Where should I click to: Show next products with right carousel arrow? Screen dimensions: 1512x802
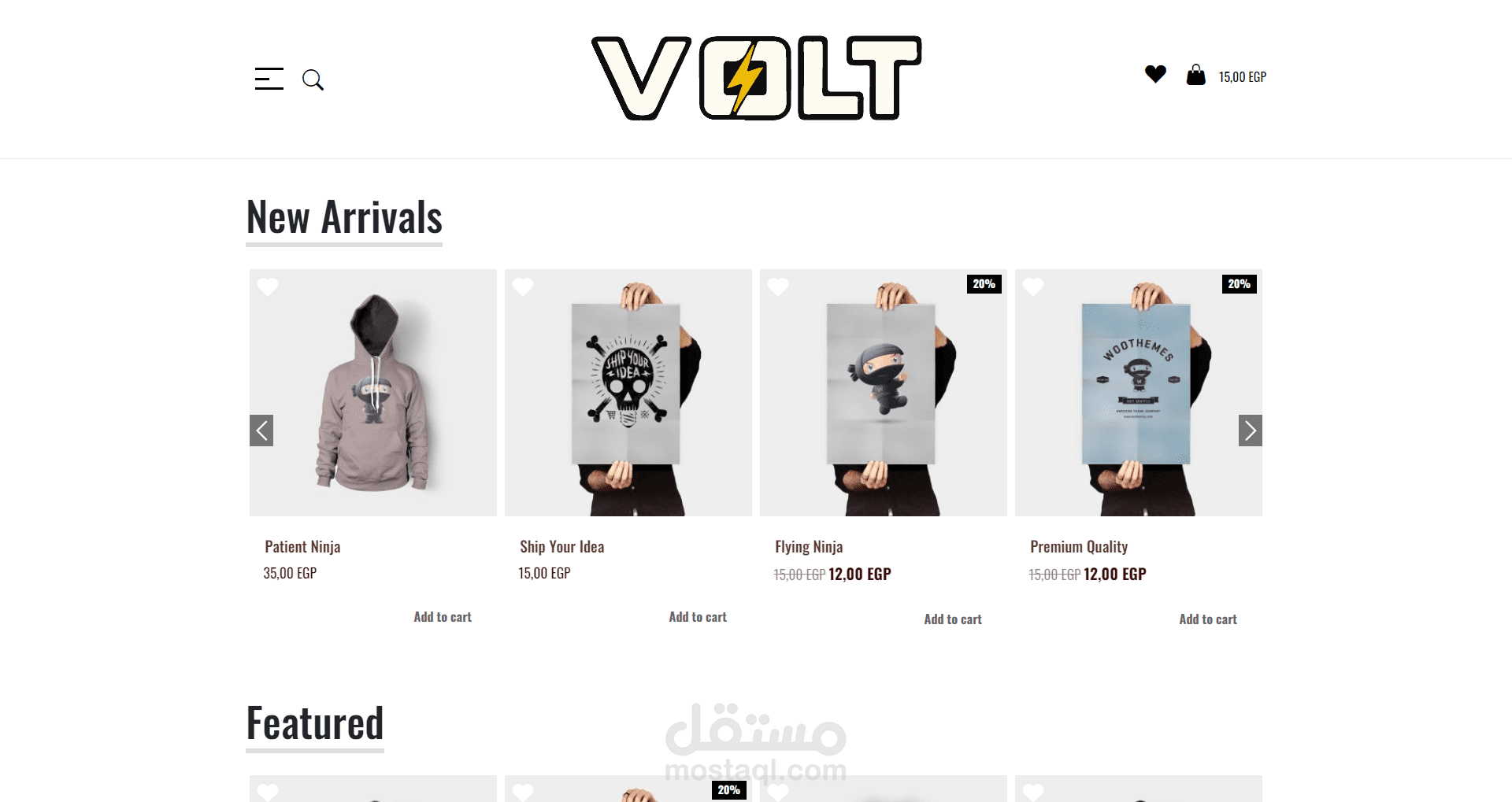tap(1251, 431)
